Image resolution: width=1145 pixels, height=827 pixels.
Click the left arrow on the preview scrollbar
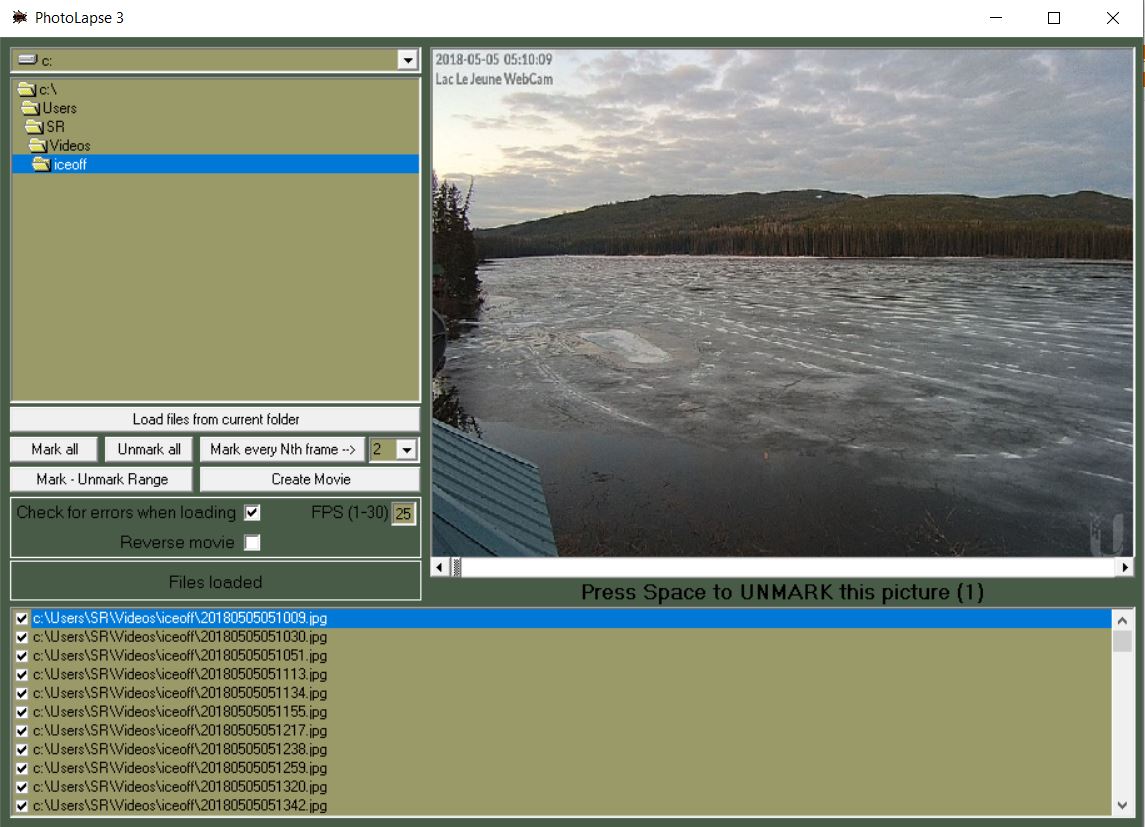point(437,565)
